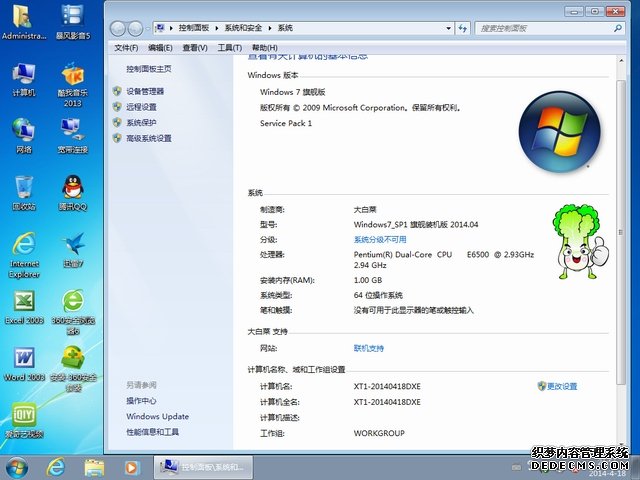The height and width of the screenshot is (480, 640).
Task: Go to 控制面板主页
Action: 149,69
